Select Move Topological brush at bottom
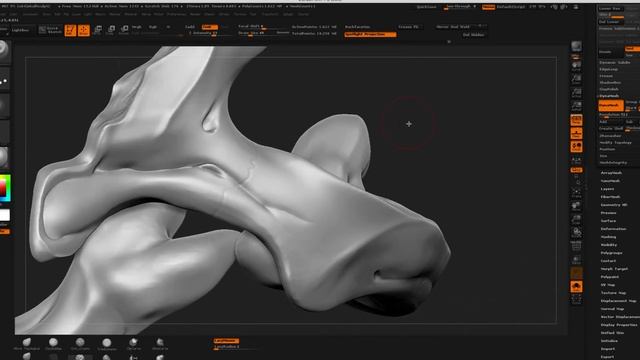640x360 pixels. point(27,344)
